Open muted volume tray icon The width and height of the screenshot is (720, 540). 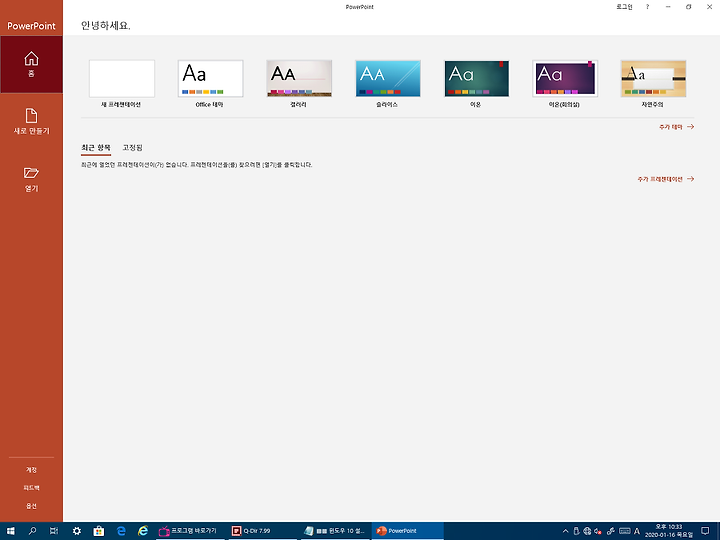tap(598, 531)
